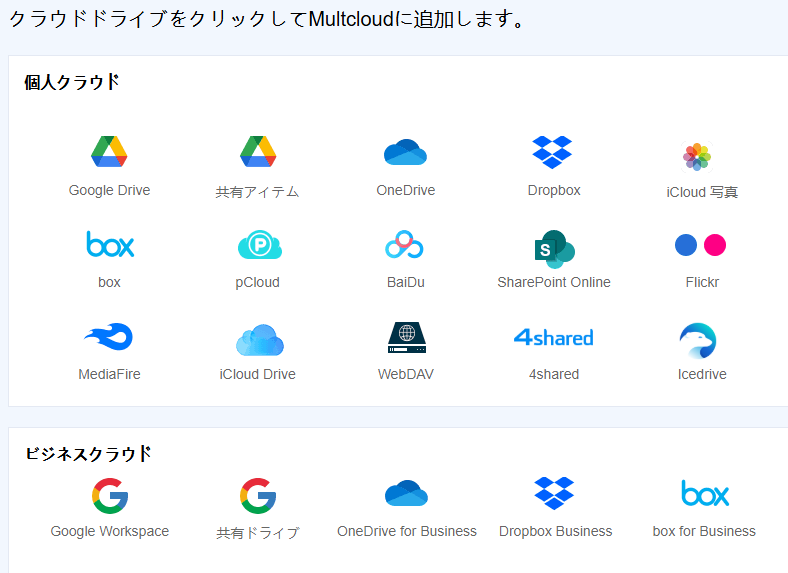Add Google Workspace business cloud
The image size is (788, 573).
pos(110,495)
